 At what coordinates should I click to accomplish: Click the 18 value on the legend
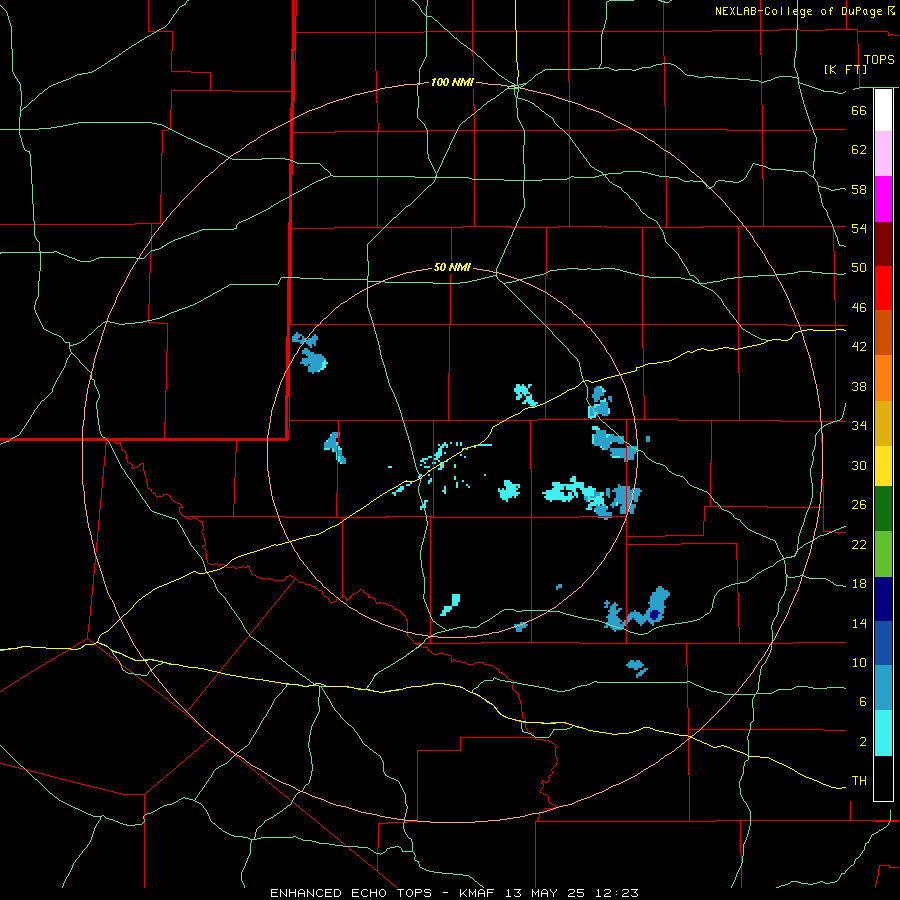pyautogui.click(x=859, y=584)
